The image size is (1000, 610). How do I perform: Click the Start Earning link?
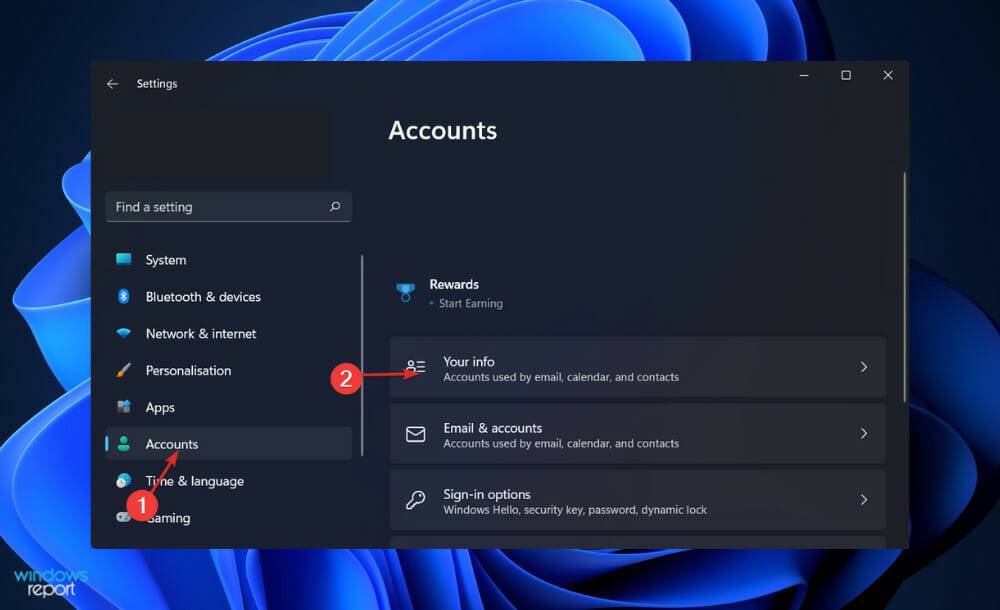pyautogui.click(x=469, y=303)
